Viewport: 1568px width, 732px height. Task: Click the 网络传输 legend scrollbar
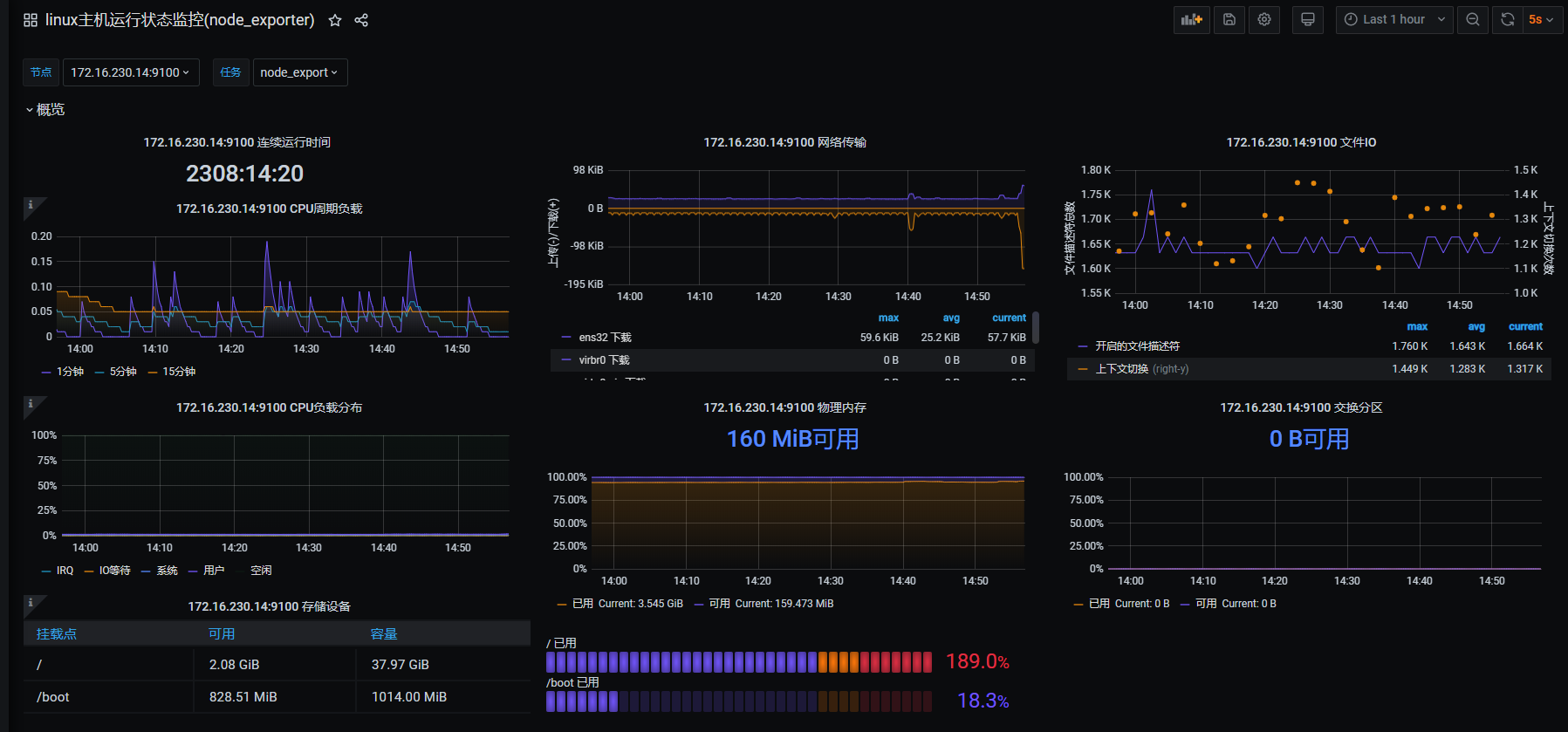[x=1036, y=327]
